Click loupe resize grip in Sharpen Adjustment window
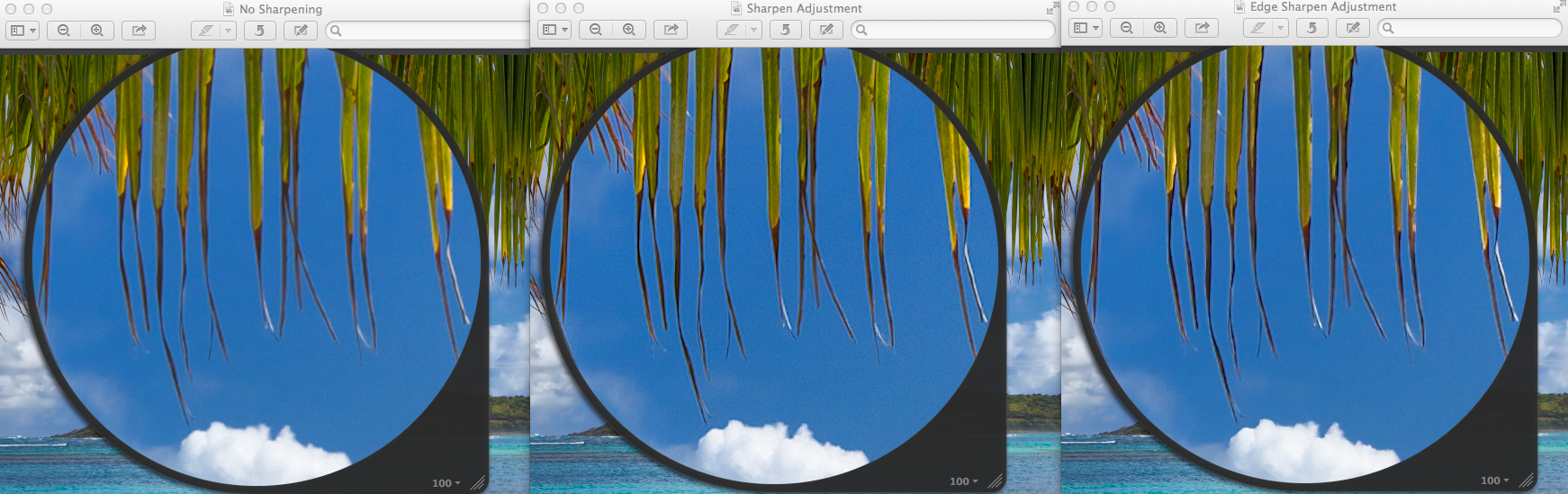1568x494 pixels. tap(996, 481)
